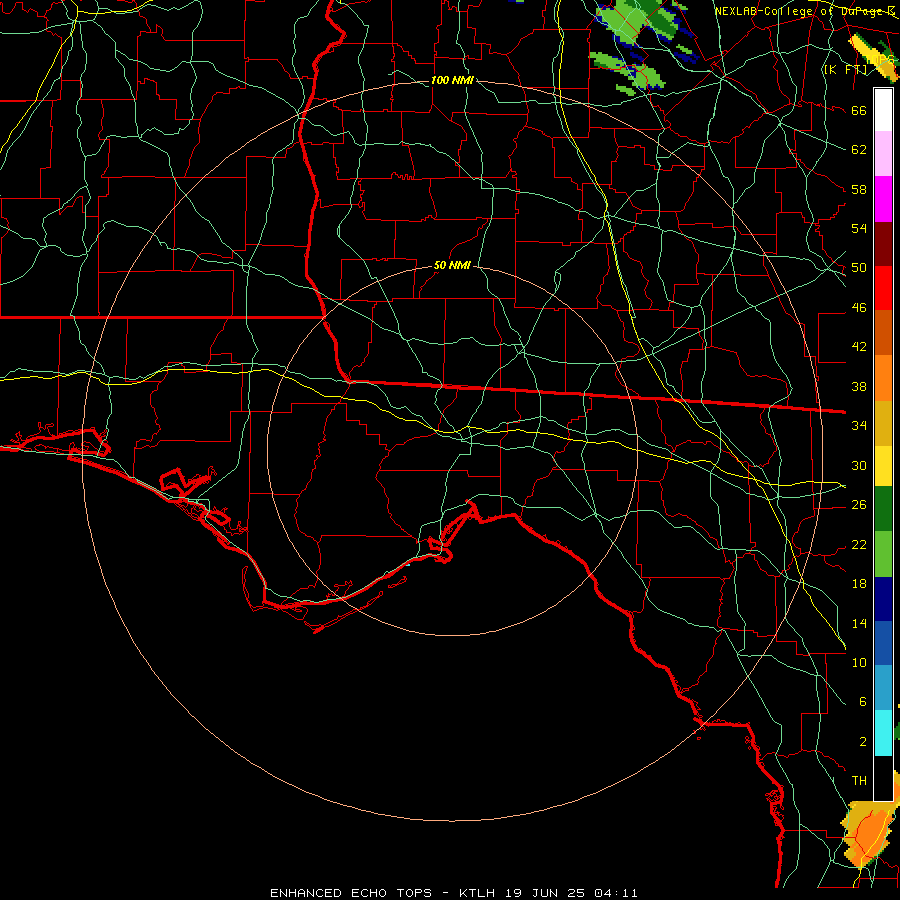The image size is (900, 900).
Task: Select the yellow 34 kft legend swatch
Action: [883, 465]
